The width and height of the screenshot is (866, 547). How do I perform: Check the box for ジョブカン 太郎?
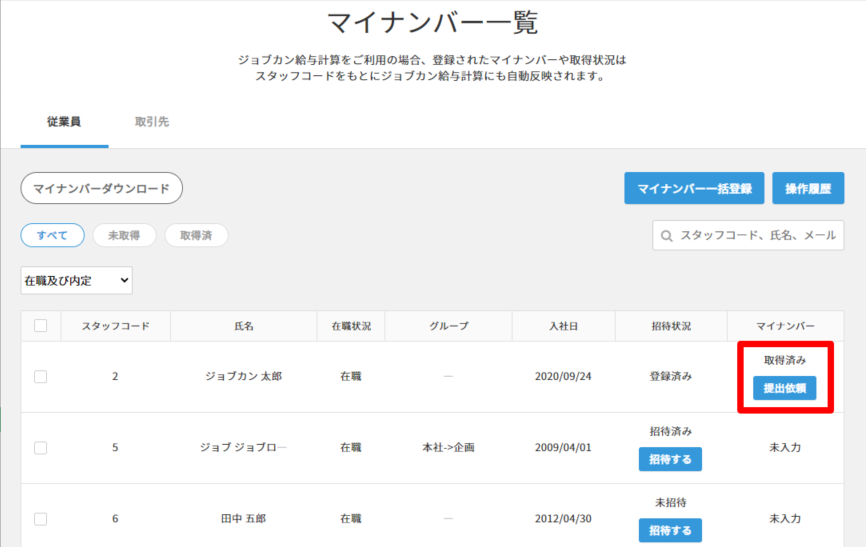40,376
